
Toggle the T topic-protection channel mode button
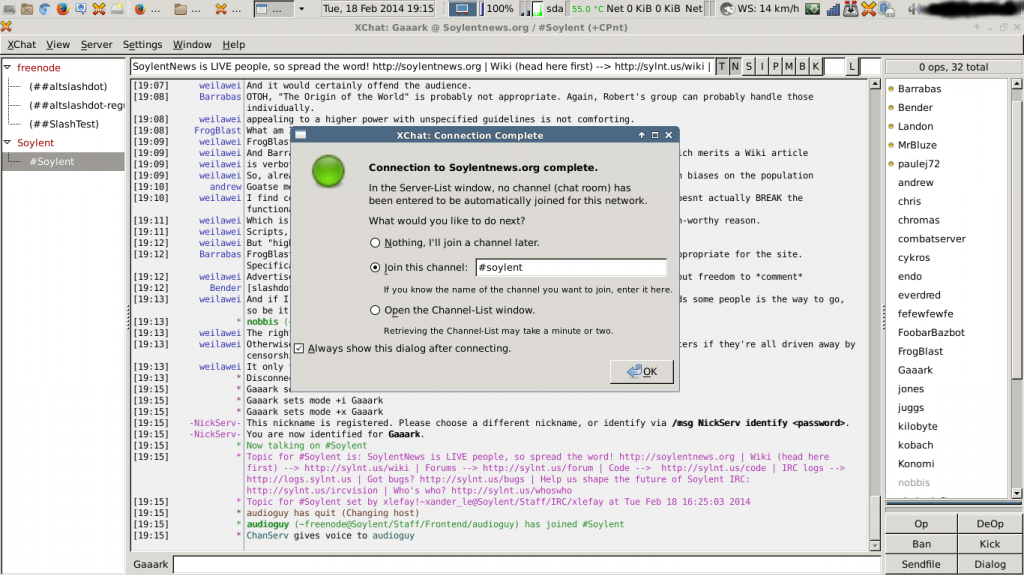(723, 67)
